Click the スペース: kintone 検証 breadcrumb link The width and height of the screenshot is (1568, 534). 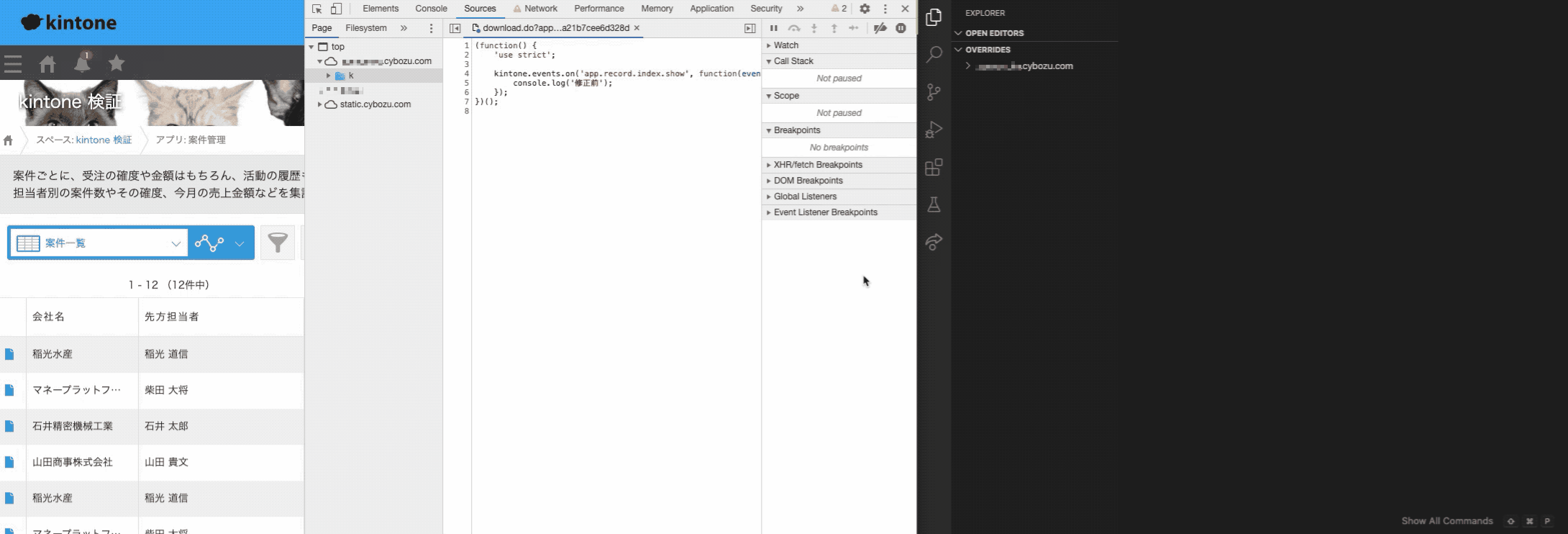(x=84, y=140)
